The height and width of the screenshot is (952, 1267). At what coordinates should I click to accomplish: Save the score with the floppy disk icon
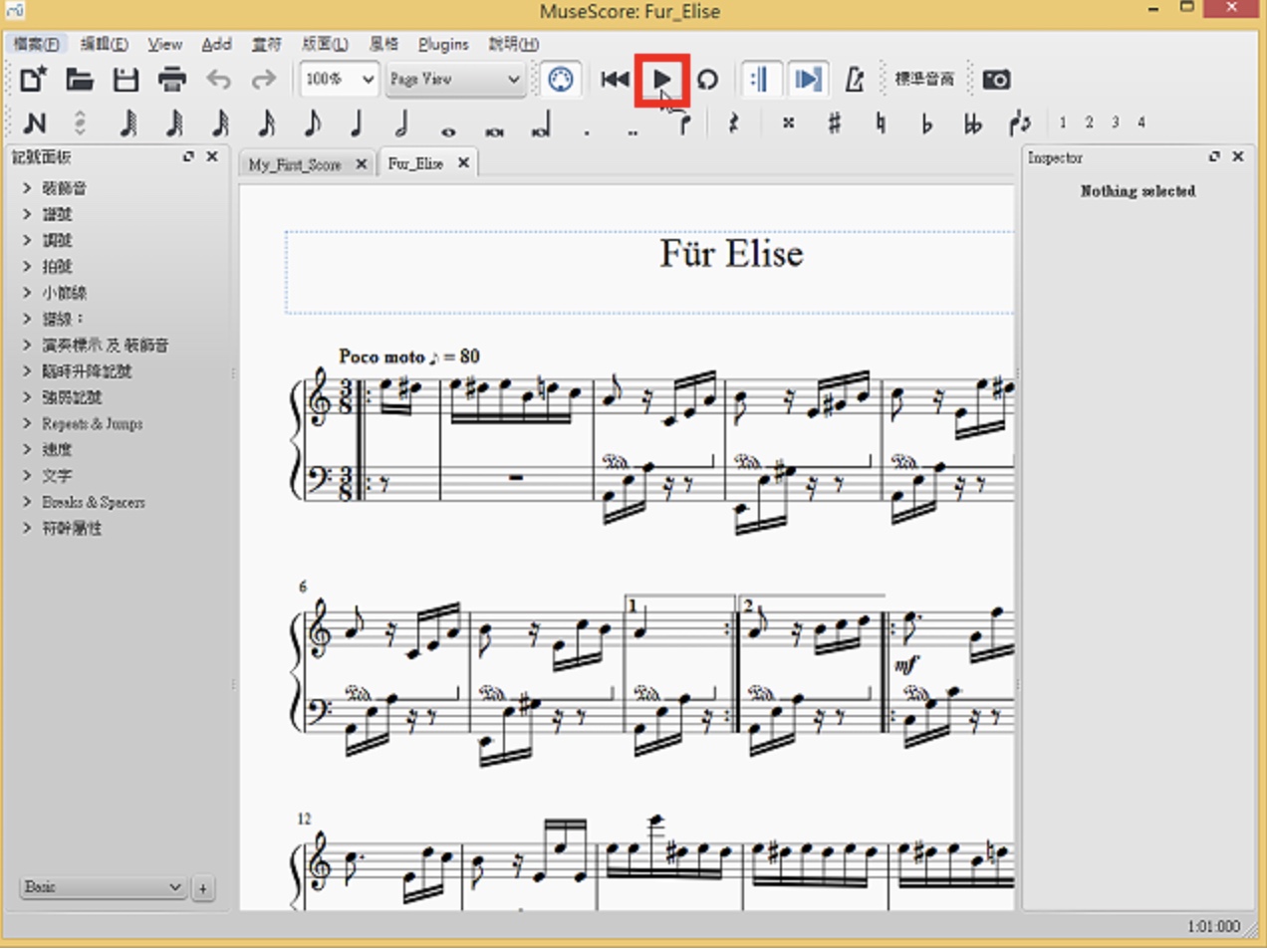[x=126, y=79]
